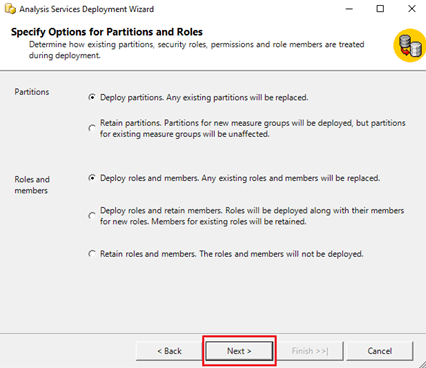
Task: Click the page heading Specify Options text
Action: pos(107,32)
